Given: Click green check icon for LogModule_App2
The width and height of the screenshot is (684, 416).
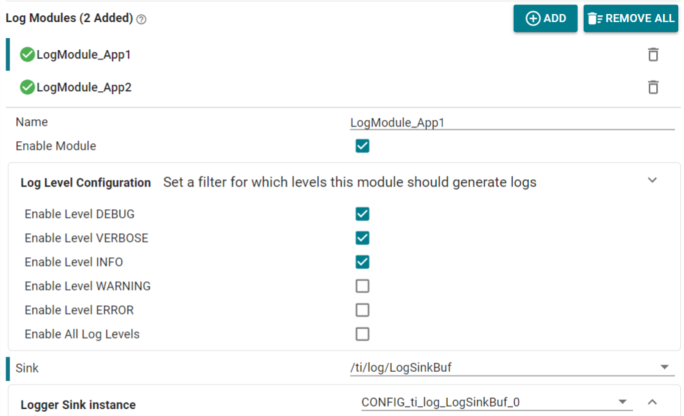Looking at the screenshot, I should pyautogui.click(x=27, y=87).
